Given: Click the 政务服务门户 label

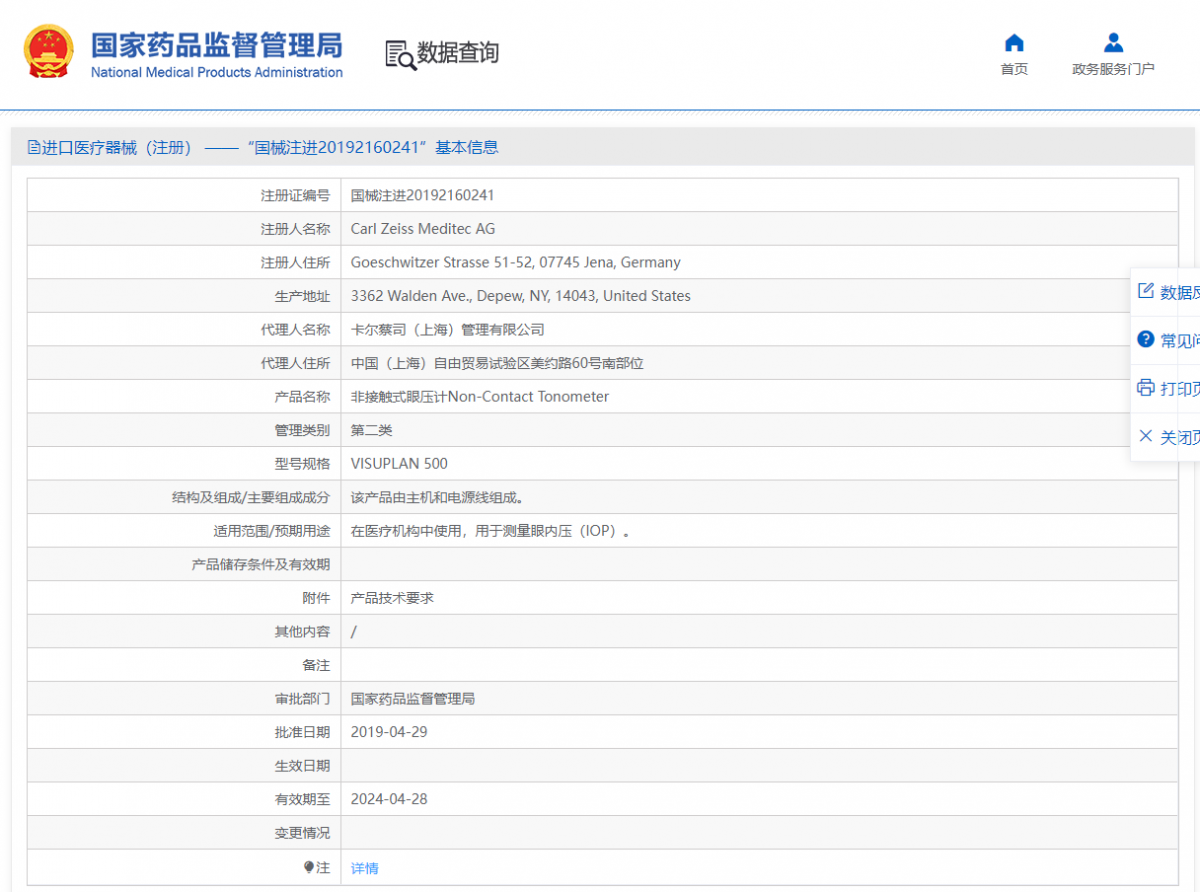Looking at the screenshot, I should tap(1113, 69).
